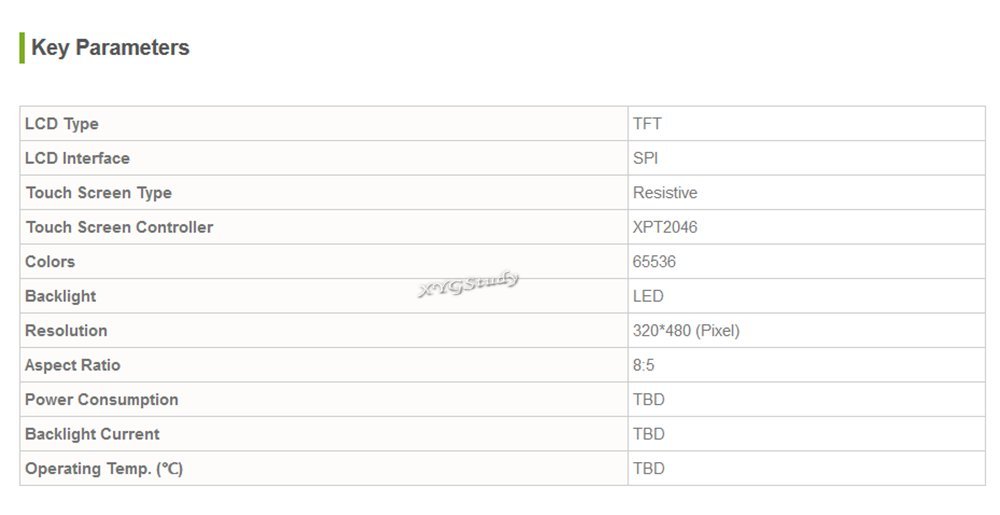Select the Resolution row label

66,331
